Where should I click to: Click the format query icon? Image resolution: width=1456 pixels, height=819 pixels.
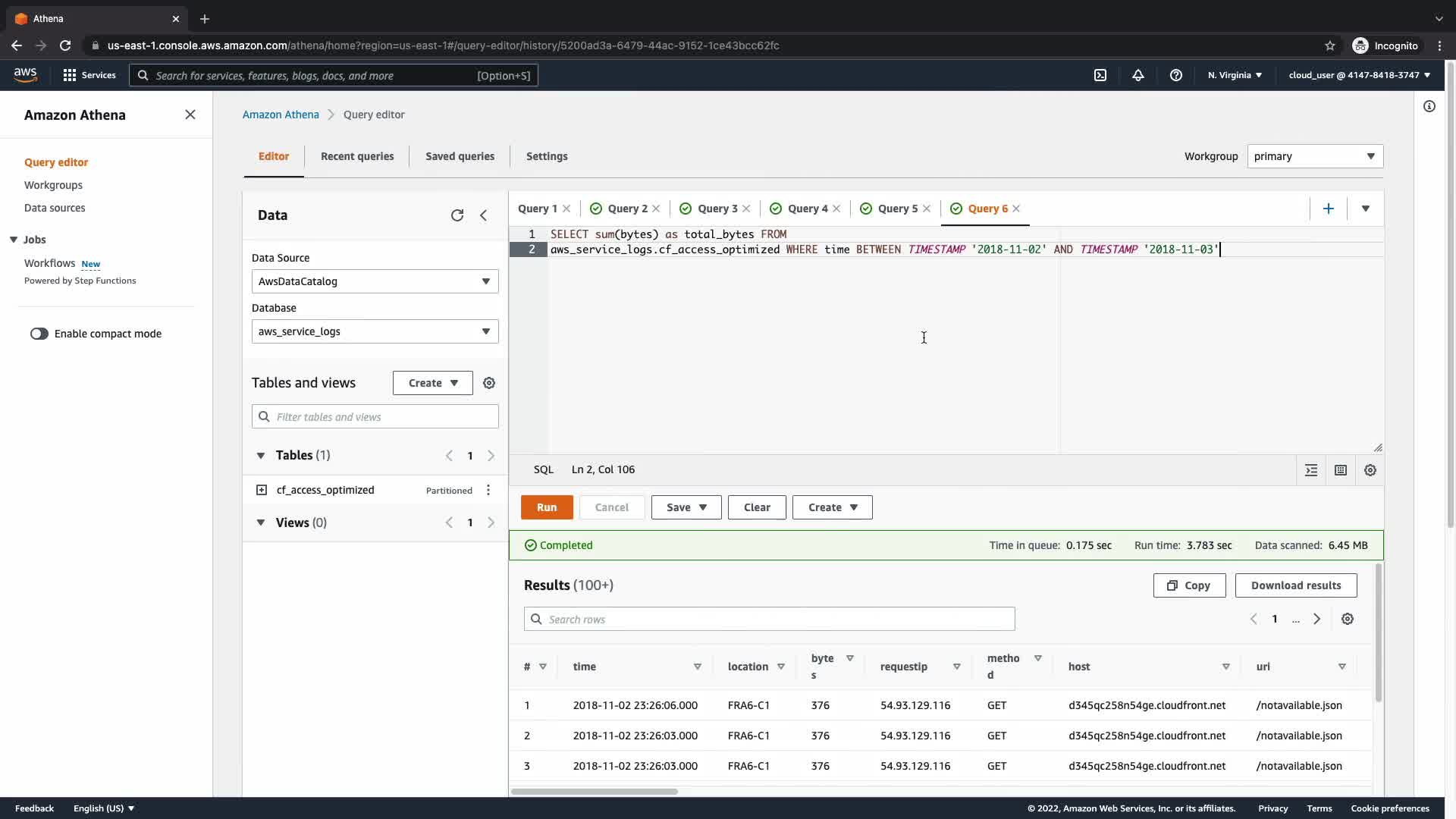(x=1311, y=470)
